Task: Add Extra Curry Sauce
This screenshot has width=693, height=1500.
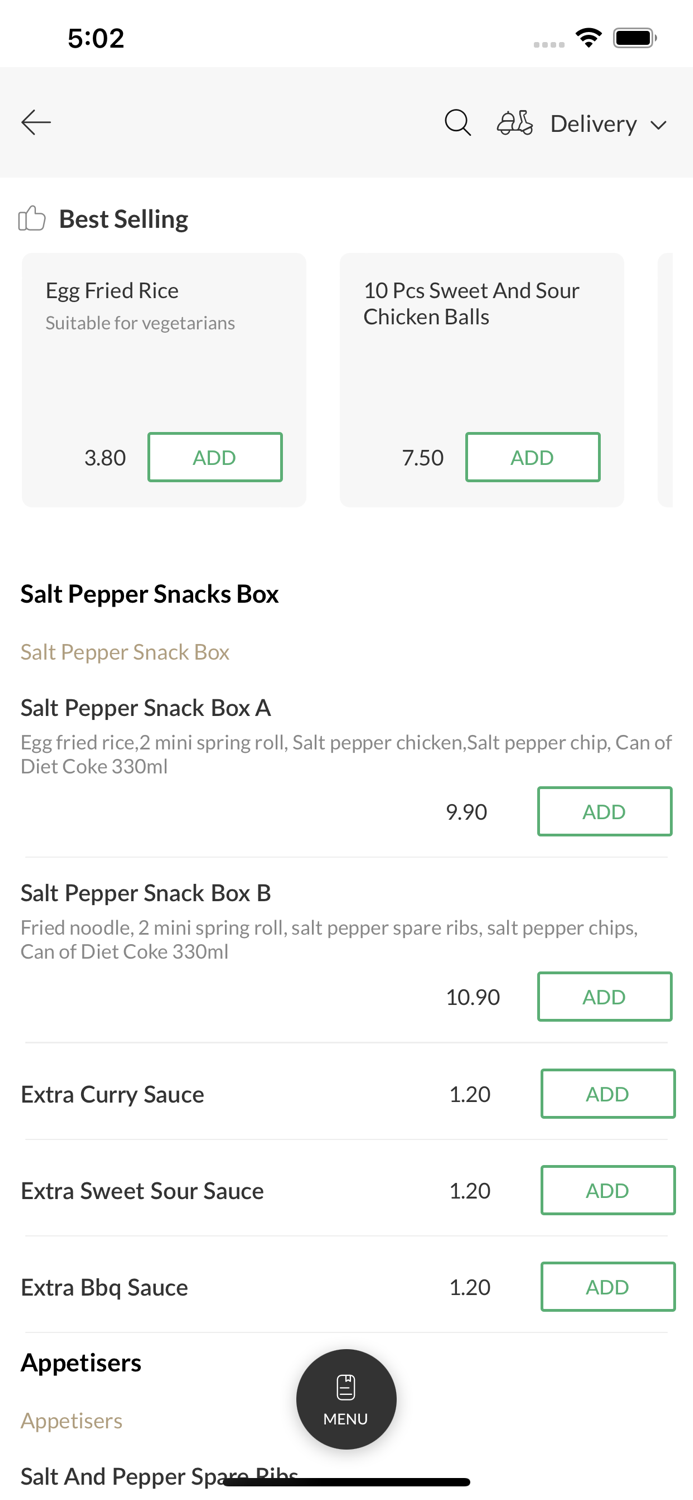Action: tap(607, 1094)
